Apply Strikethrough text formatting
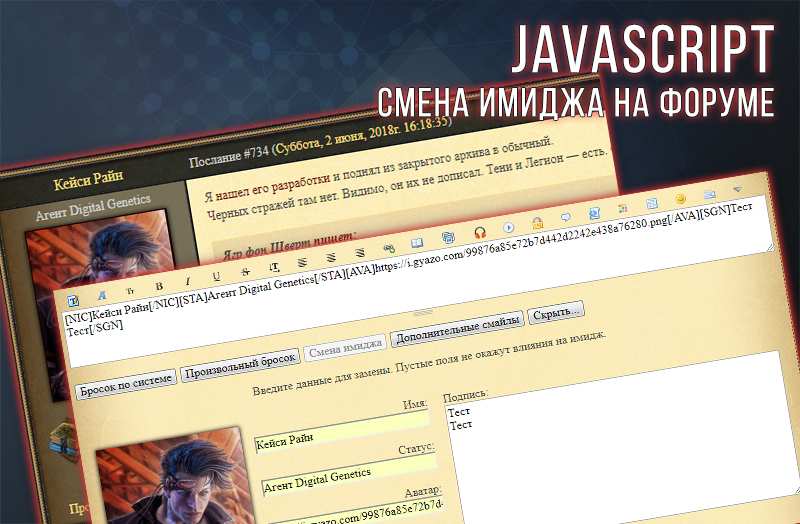The image size is (800, 524). [x=244, y=270]
